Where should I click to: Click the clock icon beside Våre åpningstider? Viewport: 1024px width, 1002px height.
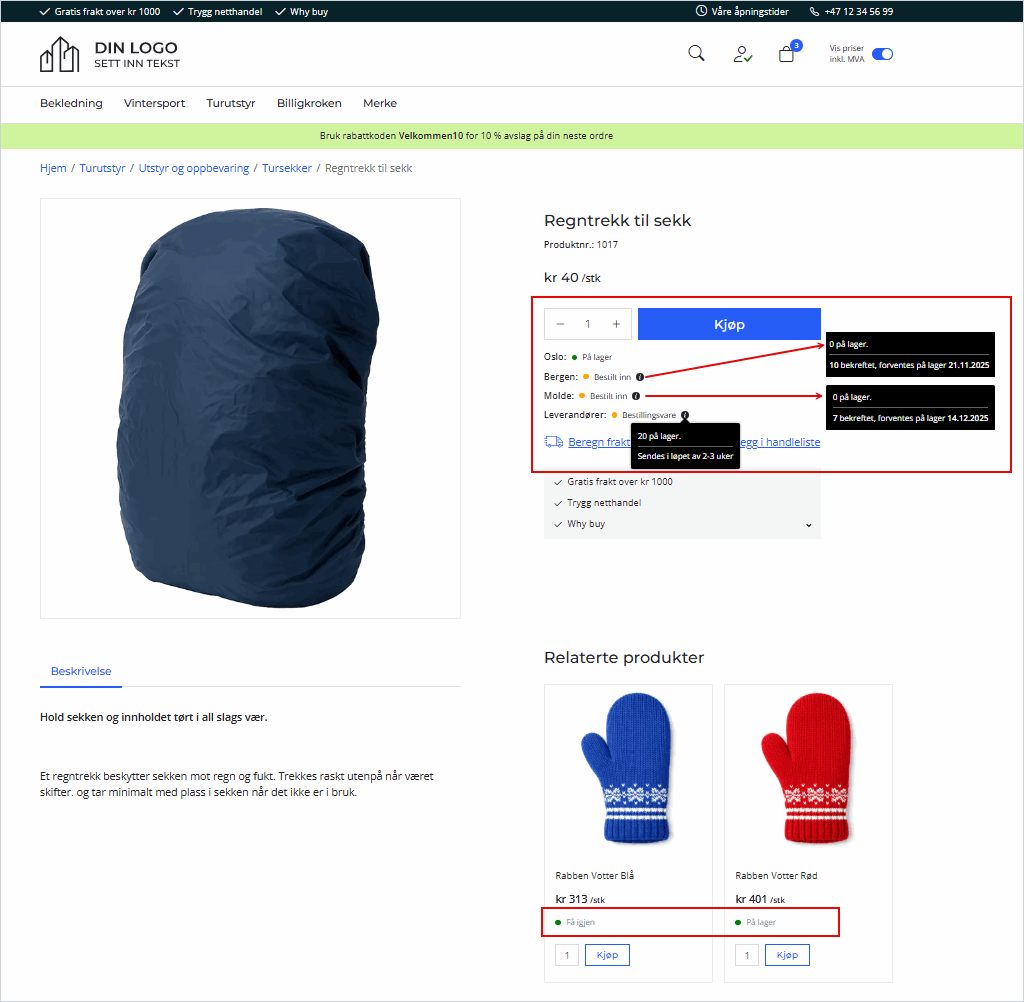703,11
